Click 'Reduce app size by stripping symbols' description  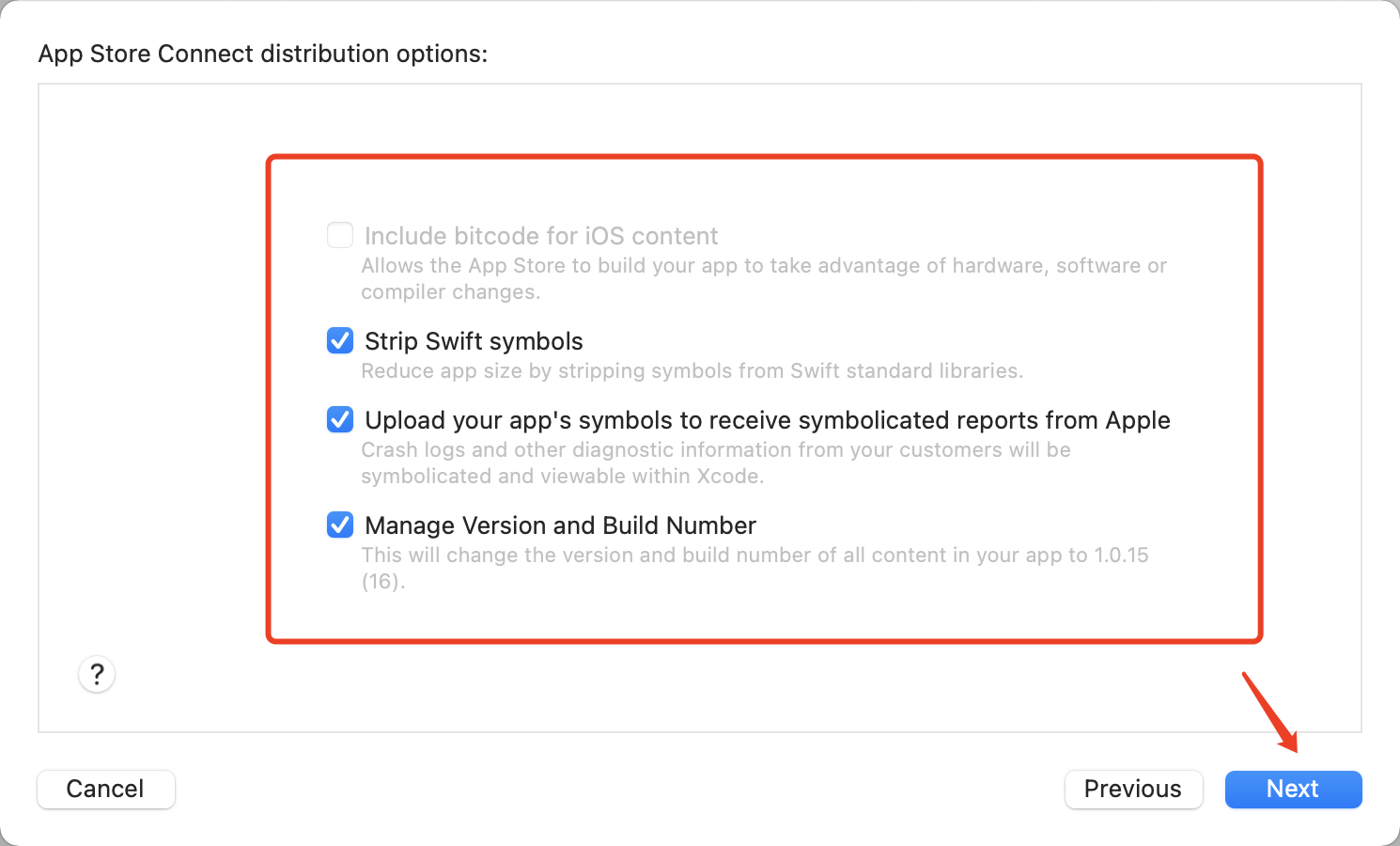(692, 371)
